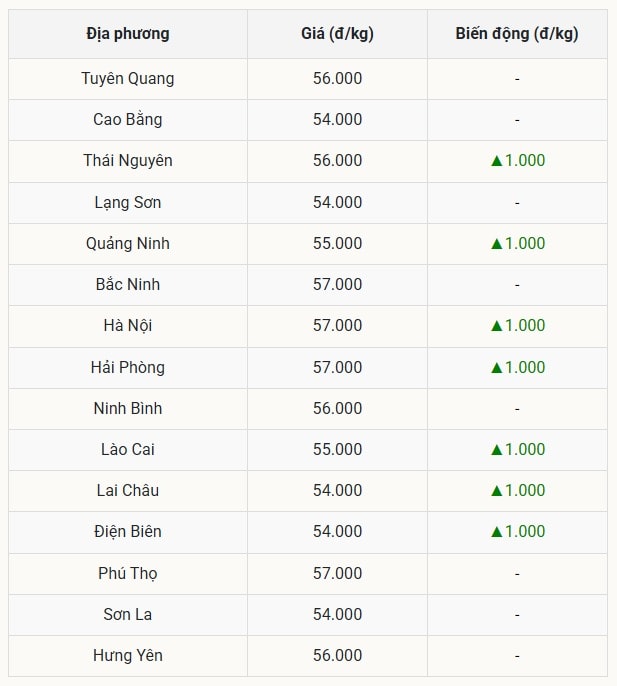Click the green up arrow for Hải Phòng
617x686 pixels.
pos(495,368)
